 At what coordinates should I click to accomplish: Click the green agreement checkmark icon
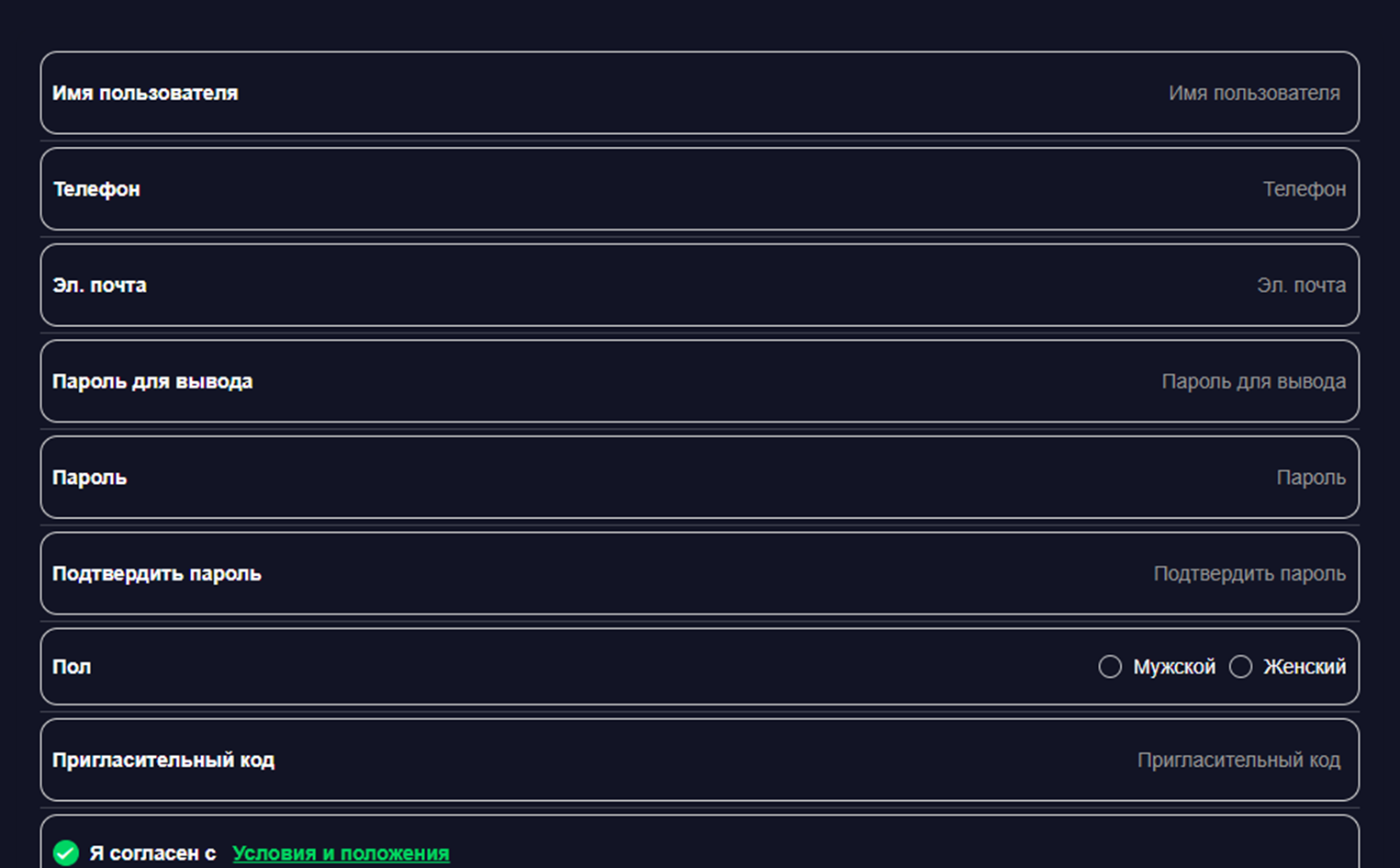tap(66, 853)
